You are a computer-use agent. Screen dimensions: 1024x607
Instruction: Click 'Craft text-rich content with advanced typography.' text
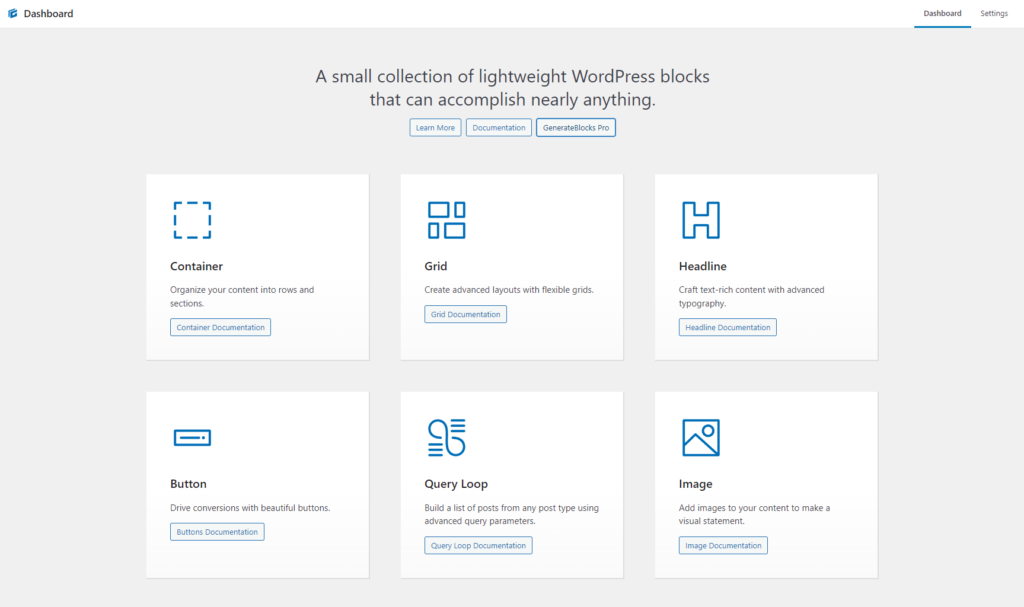[752, 297]
